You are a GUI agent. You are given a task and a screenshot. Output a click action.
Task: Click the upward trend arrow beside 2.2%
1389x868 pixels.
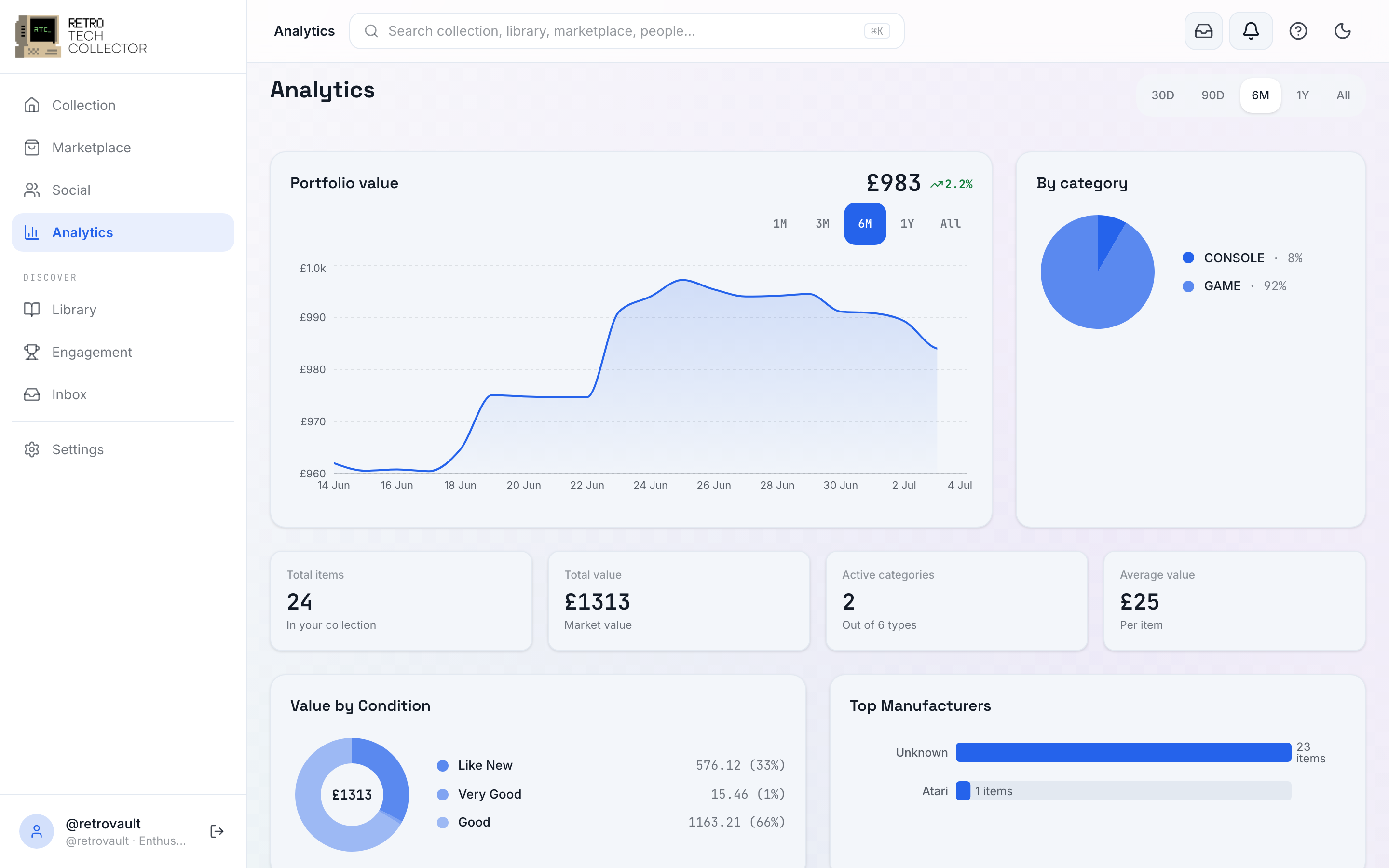click(x=937, y=184)
